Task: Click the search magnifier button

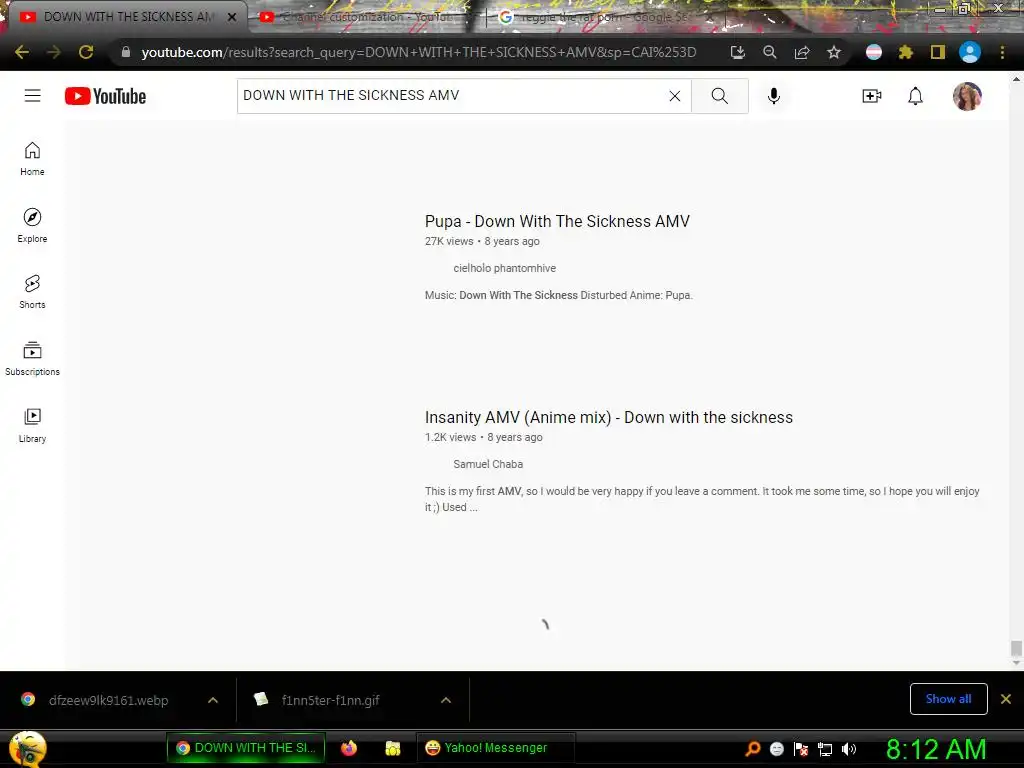Action: (720, 96)
